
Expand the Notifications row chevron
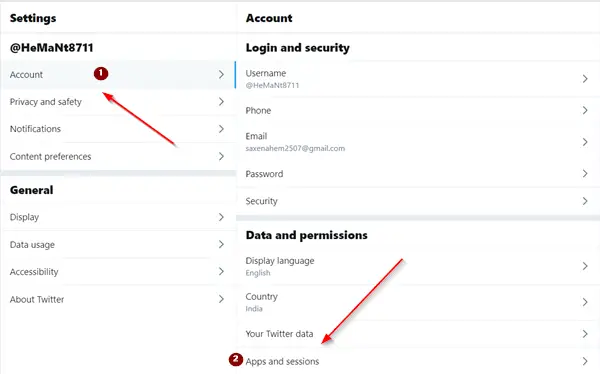(x=221, y=129)
